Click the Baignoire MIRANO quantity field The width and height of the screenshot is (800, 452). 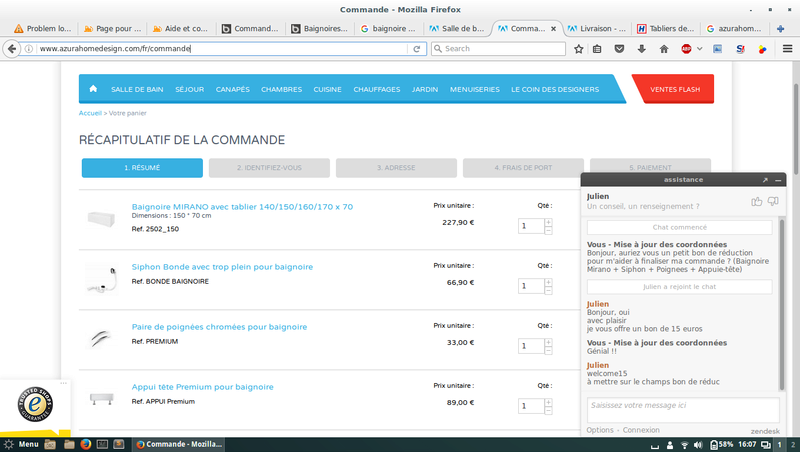[531, 226]
